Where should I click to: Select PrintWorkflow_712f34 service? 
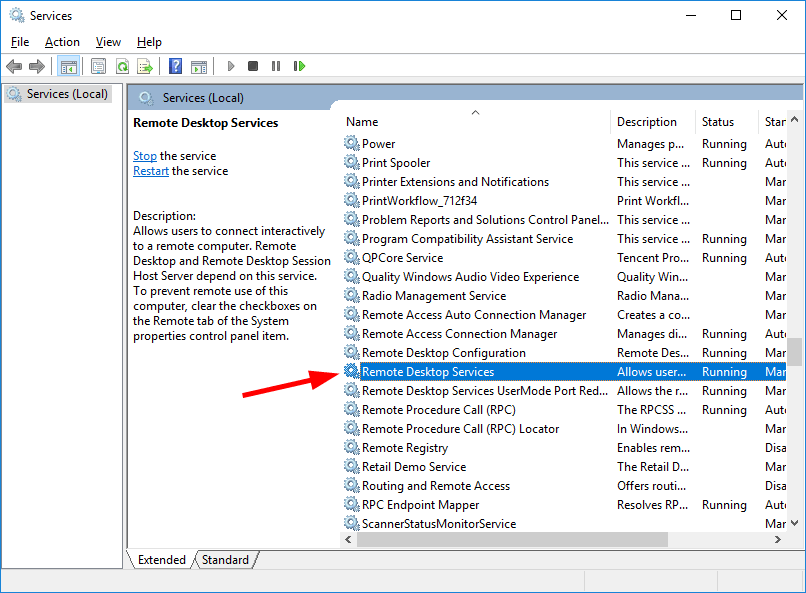click(419, 200)
